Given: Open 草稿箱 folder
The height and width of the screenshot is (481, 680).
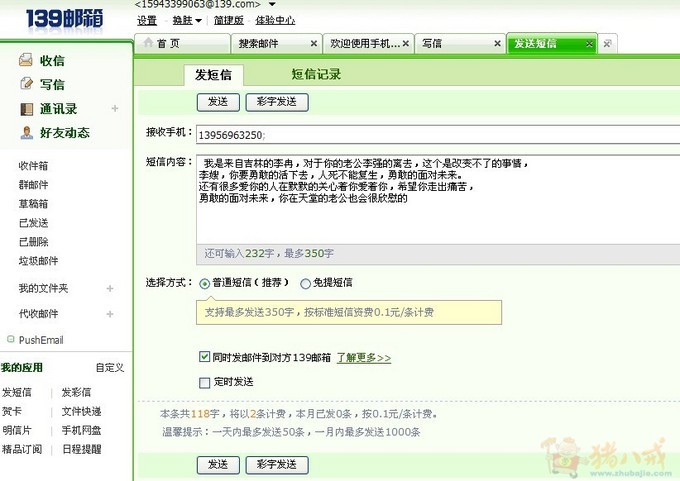Looking at the screenshot, I should coord(33,204).
